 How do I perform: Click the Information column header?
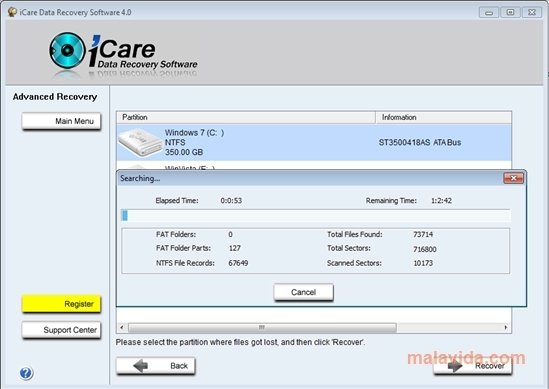[443, 117]
